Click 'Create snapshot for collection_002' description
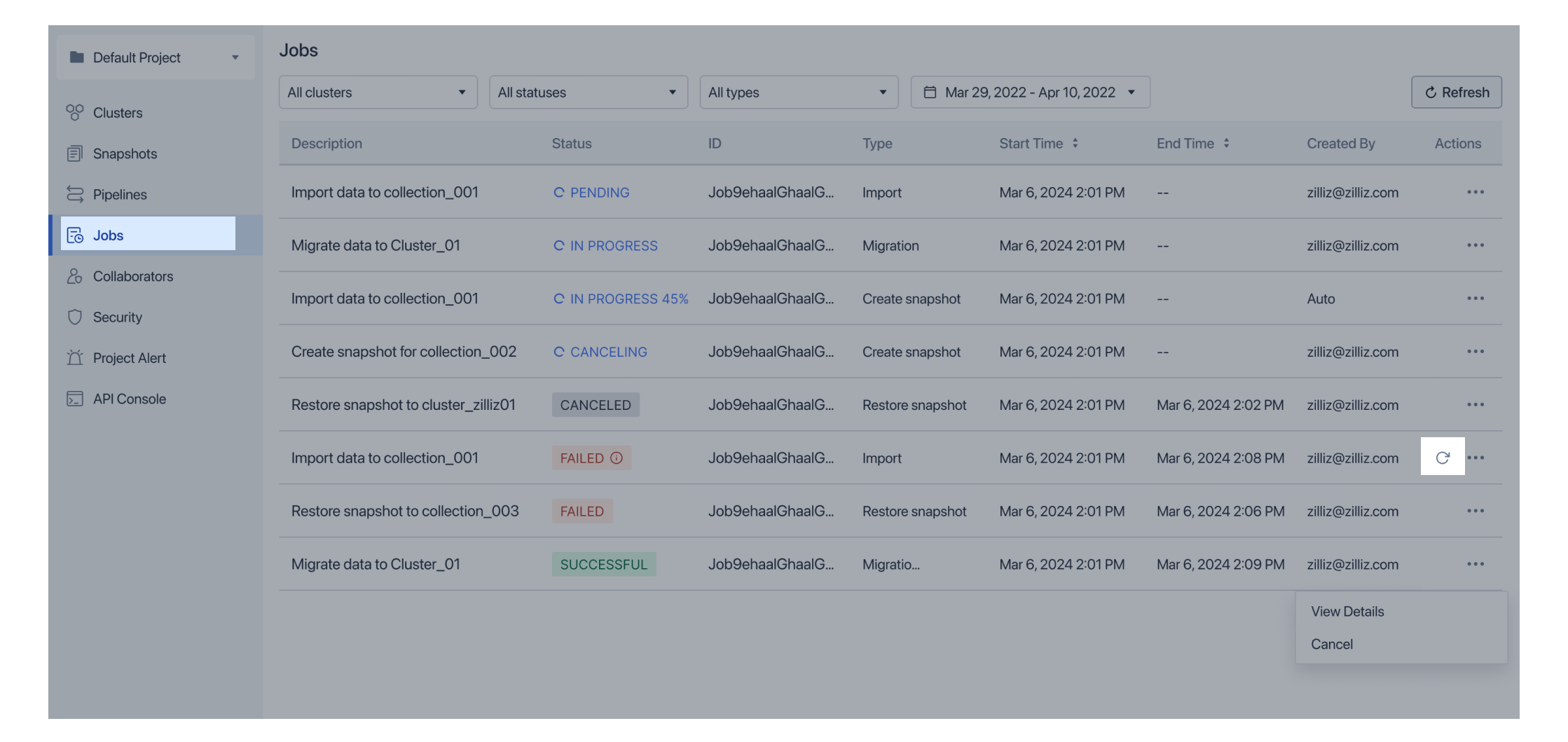Viewport: 1568px width, 742px height. click(x=404, y=352)
